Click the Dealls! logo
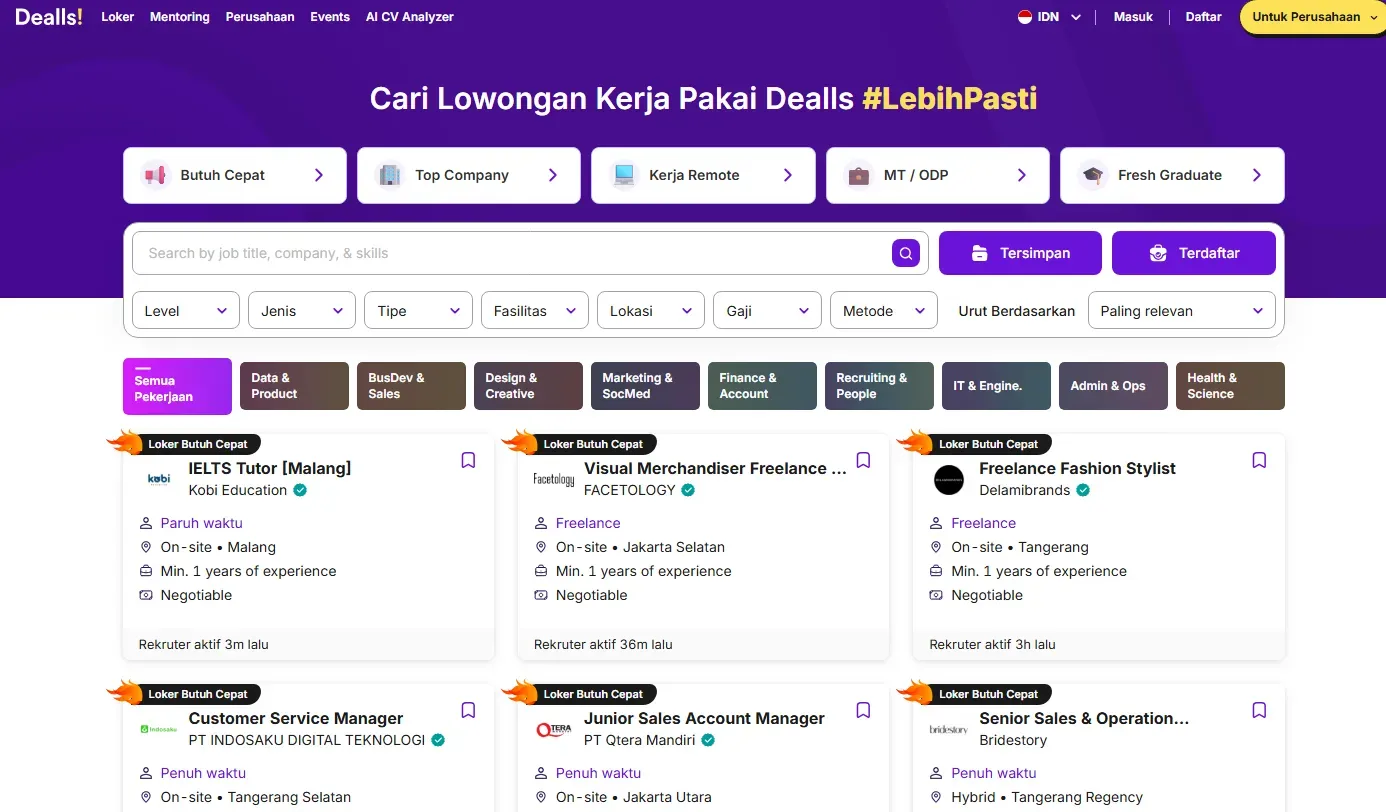 pos(49,17)
